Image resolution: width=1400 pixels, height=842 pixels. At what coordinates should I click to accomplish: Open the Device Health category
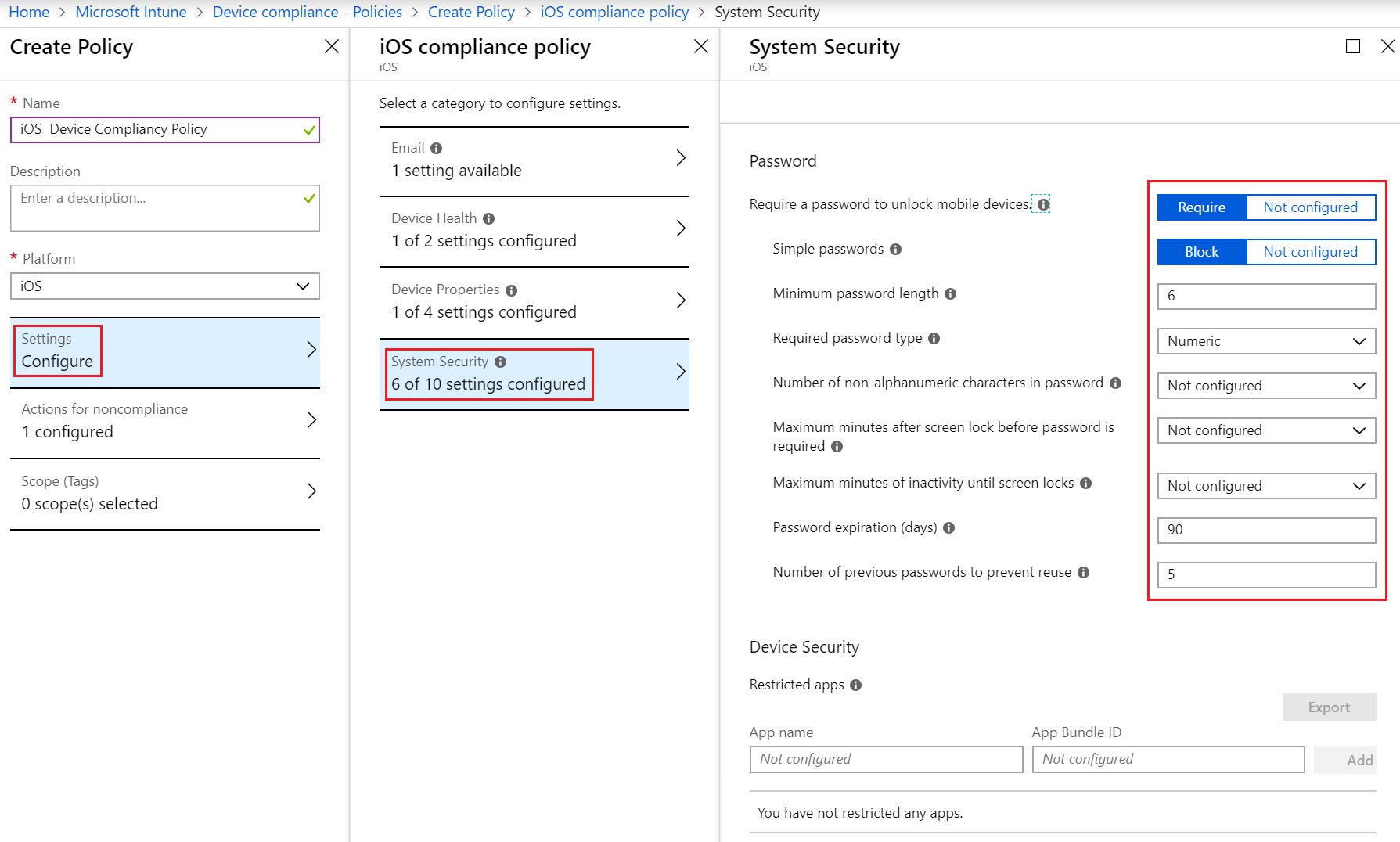pos(534,230)
